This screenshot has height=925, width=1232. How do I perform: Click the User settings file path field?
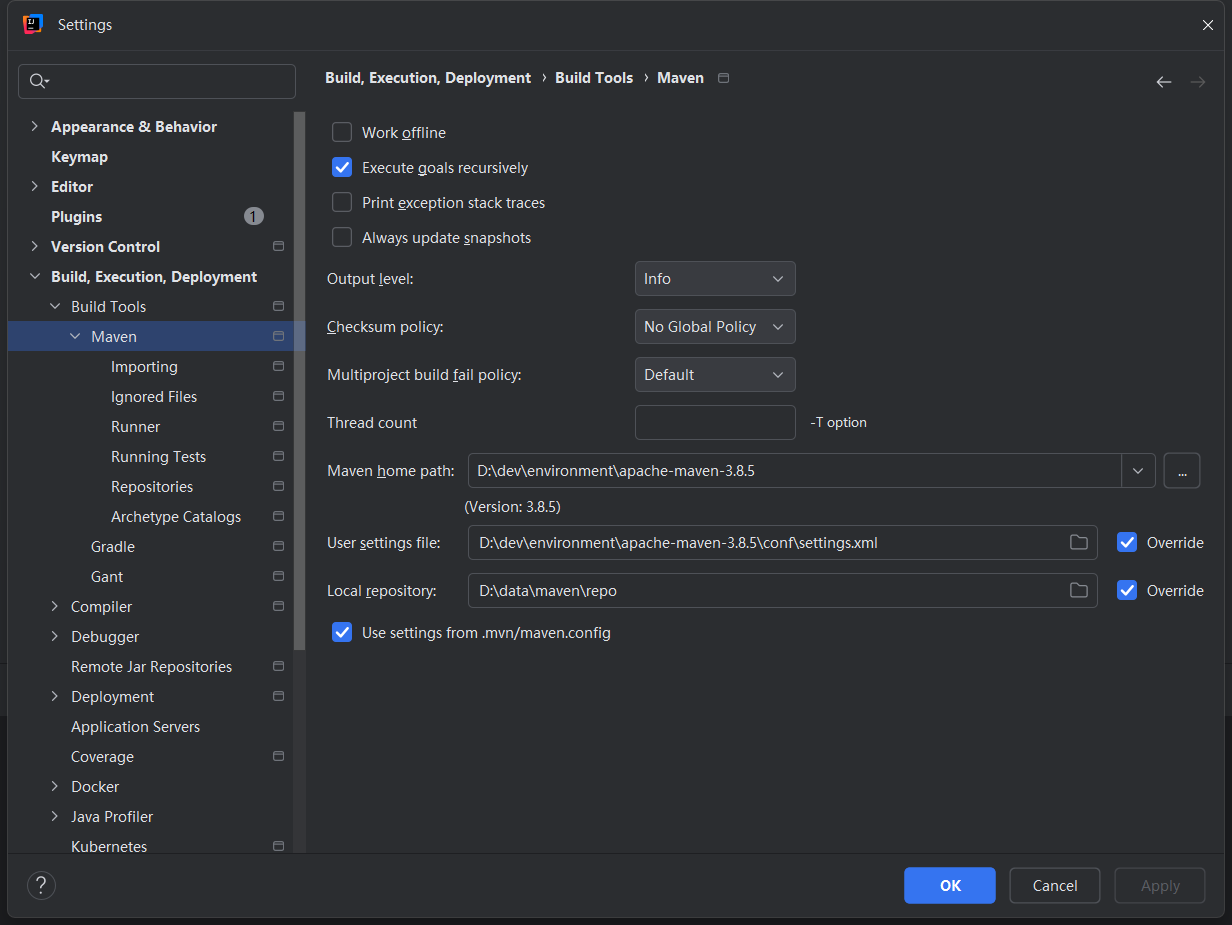pos(783,542)
